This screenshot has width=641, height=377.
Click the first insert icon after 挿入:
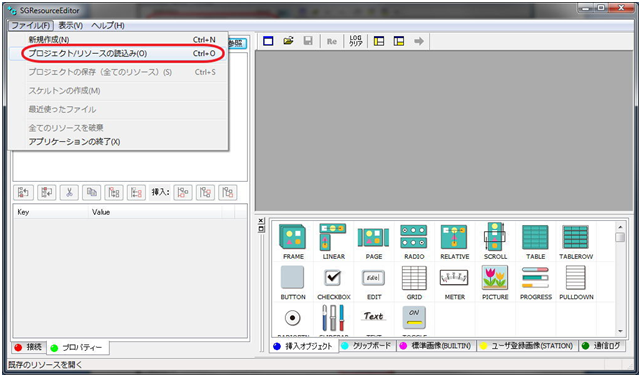(x=183, y=192)
